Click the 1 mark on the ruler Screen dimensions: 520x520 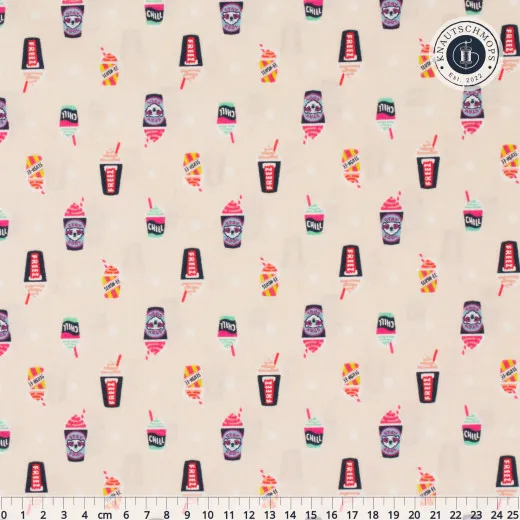(x=23, y=514)
